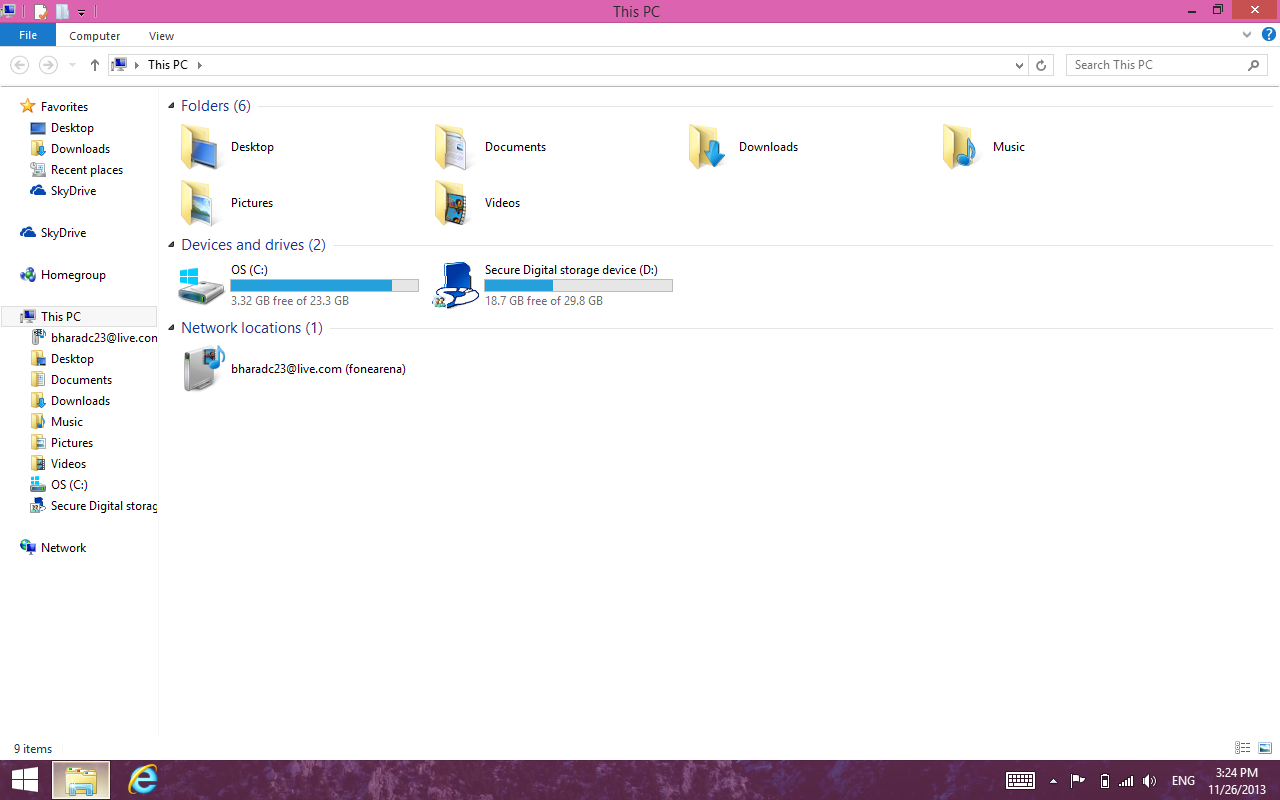1280x800 pixels.
Task: Select OS (C:) in the navigation tree
Action: click(69, 485)
